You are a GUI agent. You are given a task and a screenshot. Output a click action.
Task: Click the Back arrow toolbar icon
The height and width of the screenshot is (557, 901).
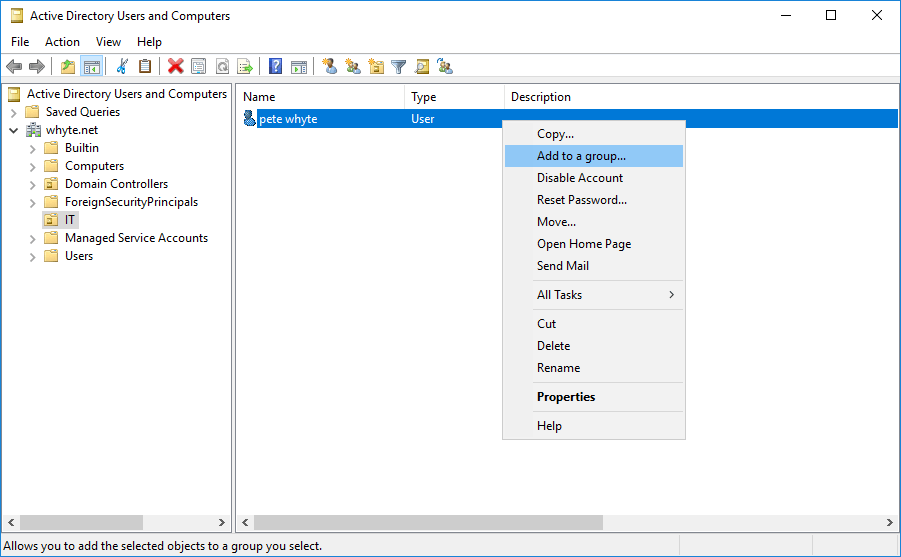[x=14, y=67]
